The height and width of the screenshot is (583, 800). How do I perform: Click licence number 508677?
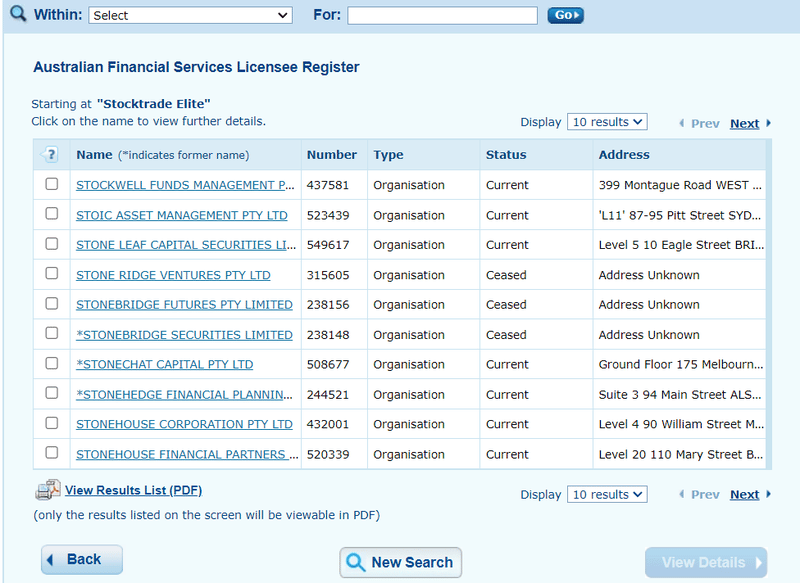[328, 364]
